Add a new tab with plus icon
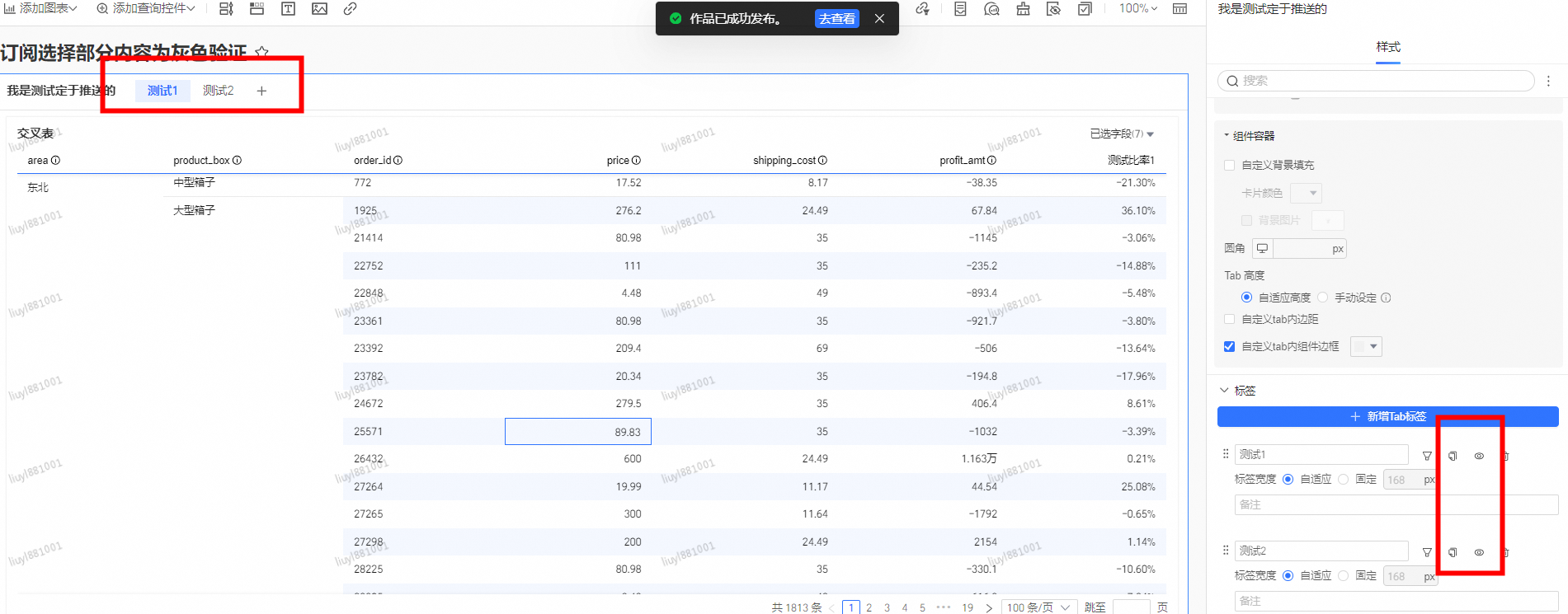 (x=261, y=91)
